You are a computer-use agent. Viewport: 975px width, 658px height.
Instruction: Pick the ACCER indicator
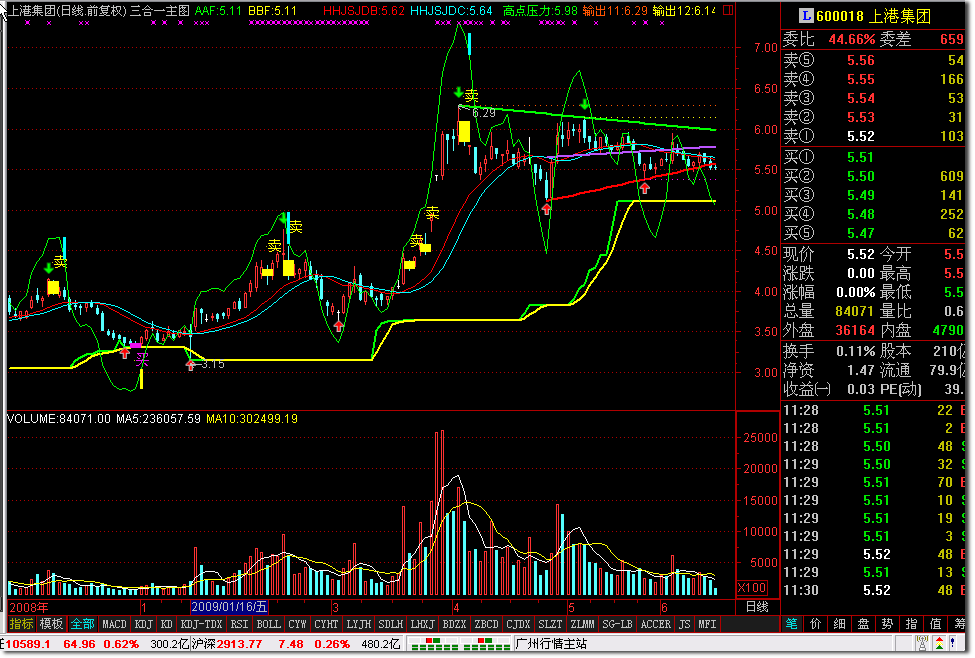(x=655, y=624)
